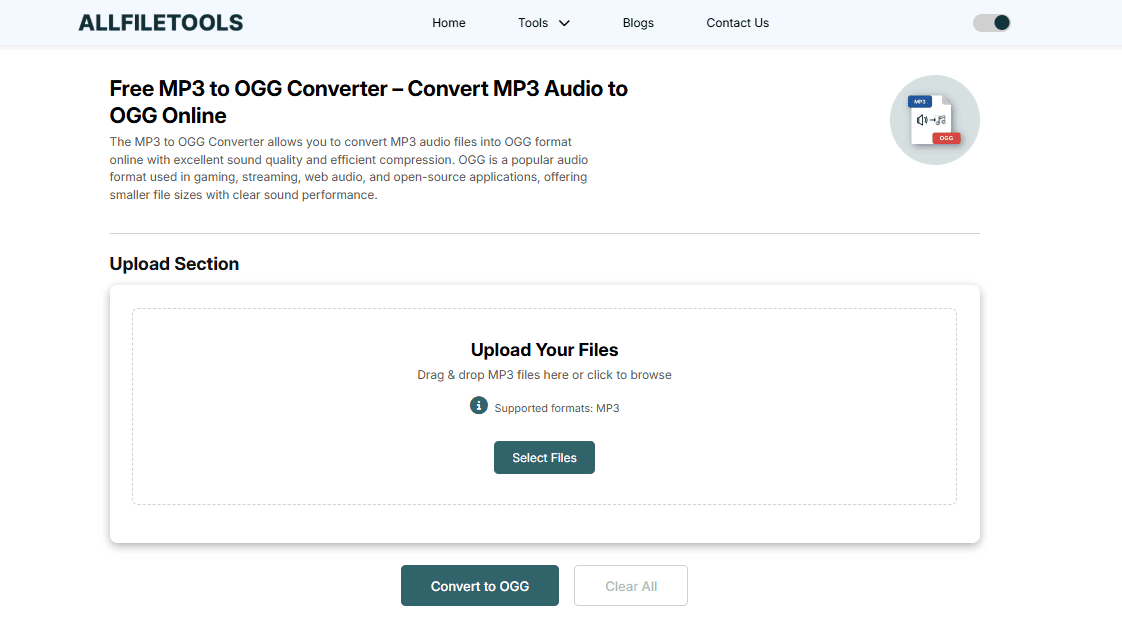Click the drag & drop MP3 files text
Screen dimensions: 1122x624
pyautogui.click(x=544, y=375)
